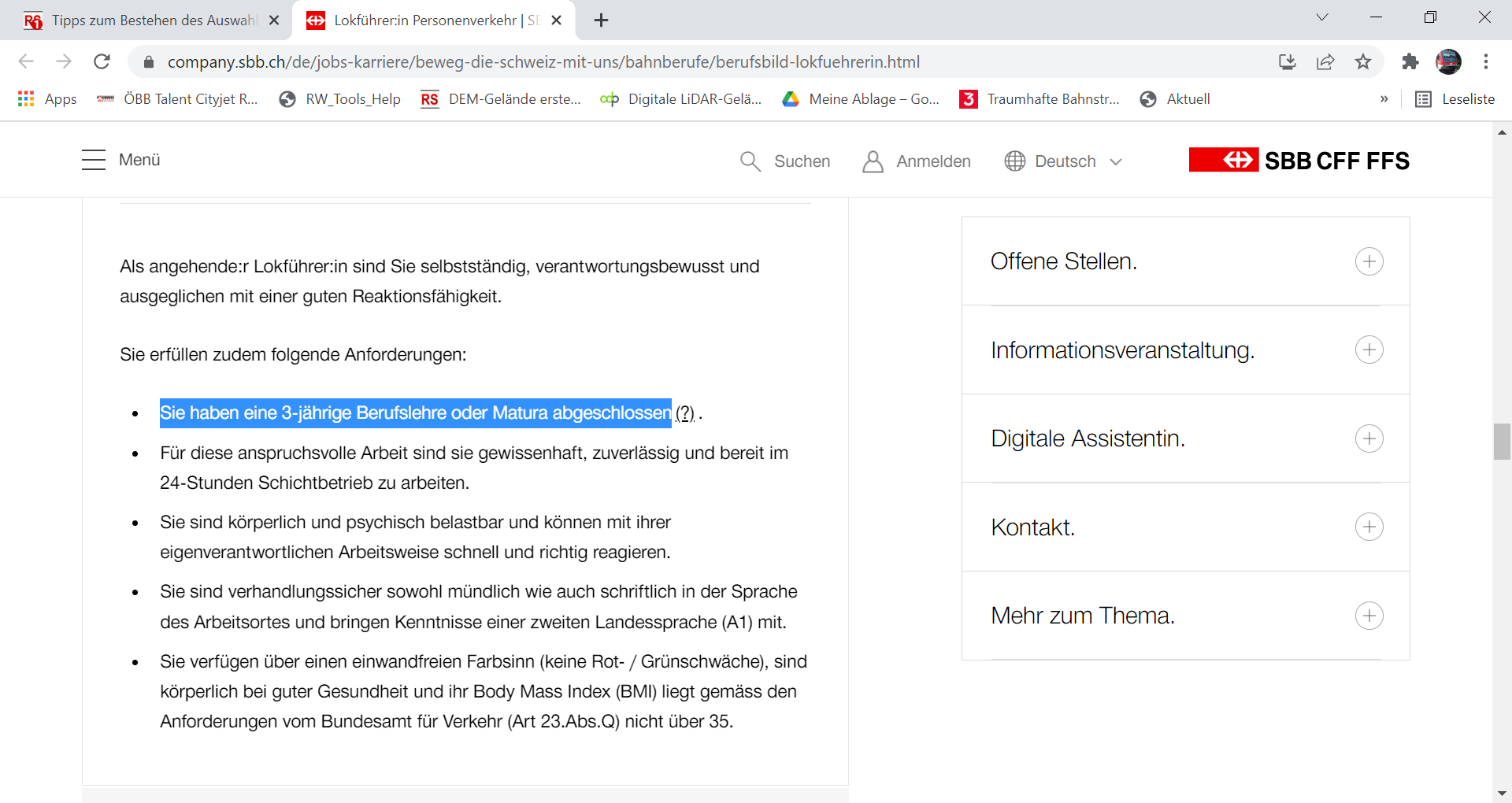Image resolution: width=1512 pixels, height=803 pixels.
Task: Click the share page icon
Action: tap(1325, 61)
